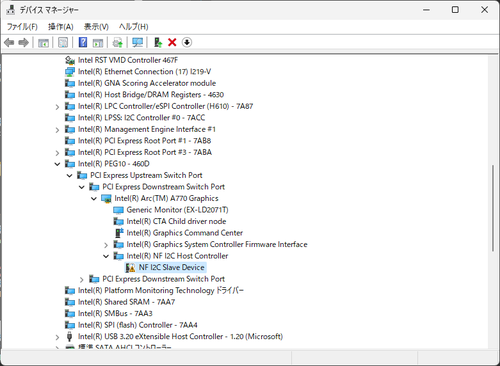Open the blue Help question-mark icon
The height and width of the screenshot is (366, 500).
coord(83,42)
